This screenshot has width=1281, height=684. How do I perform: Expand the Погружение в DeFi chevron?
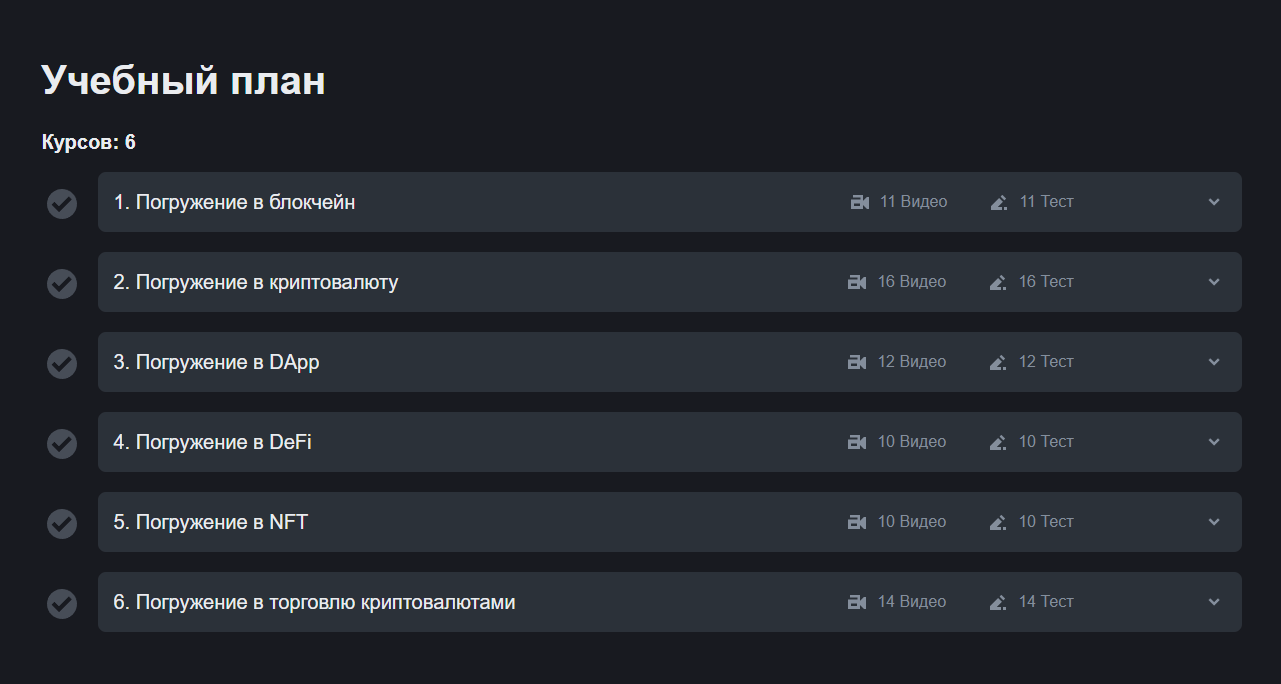tap(1214, 442)
